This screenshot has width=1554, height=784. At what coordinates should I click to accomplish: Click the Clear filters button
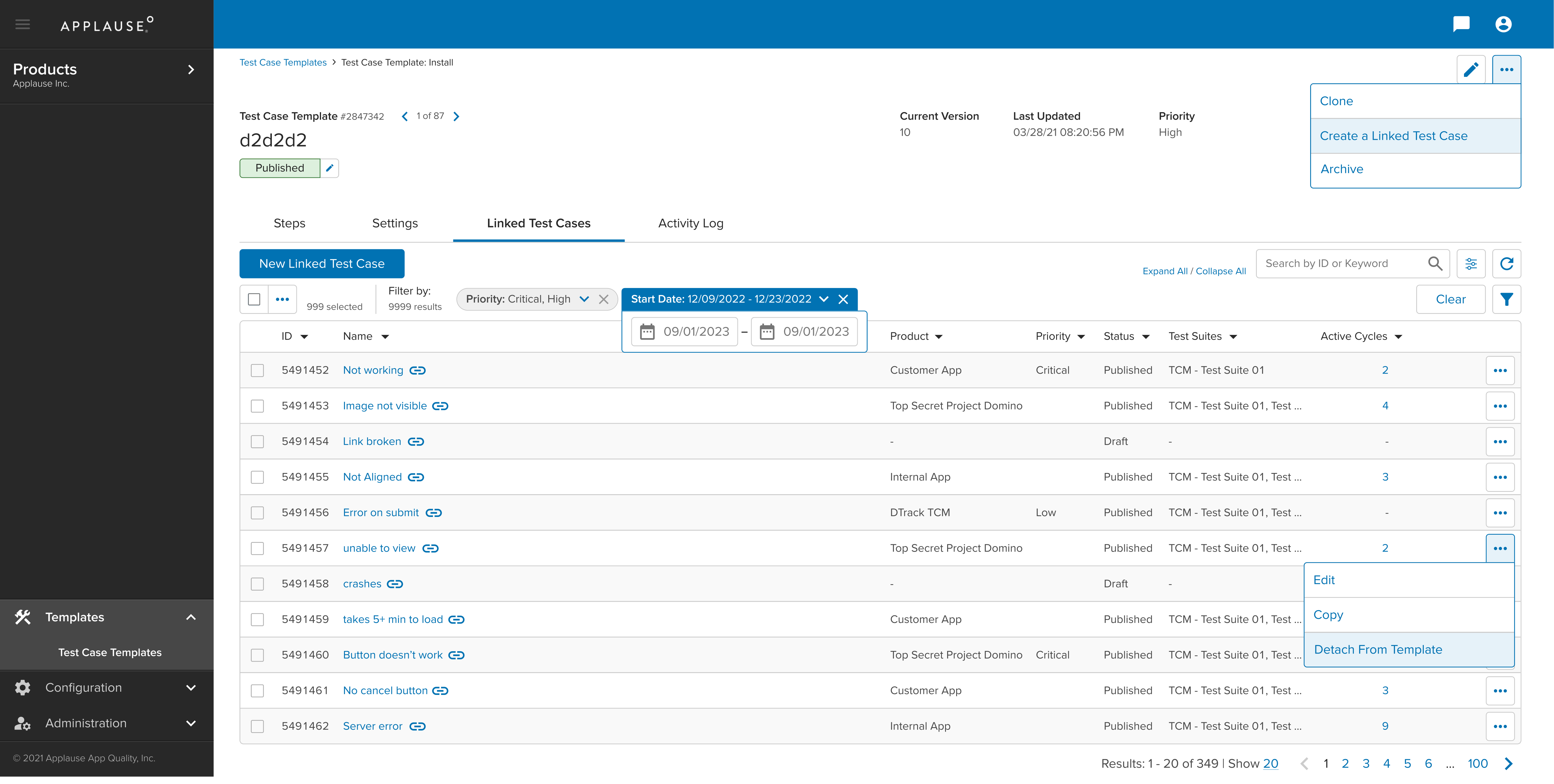1450,299
